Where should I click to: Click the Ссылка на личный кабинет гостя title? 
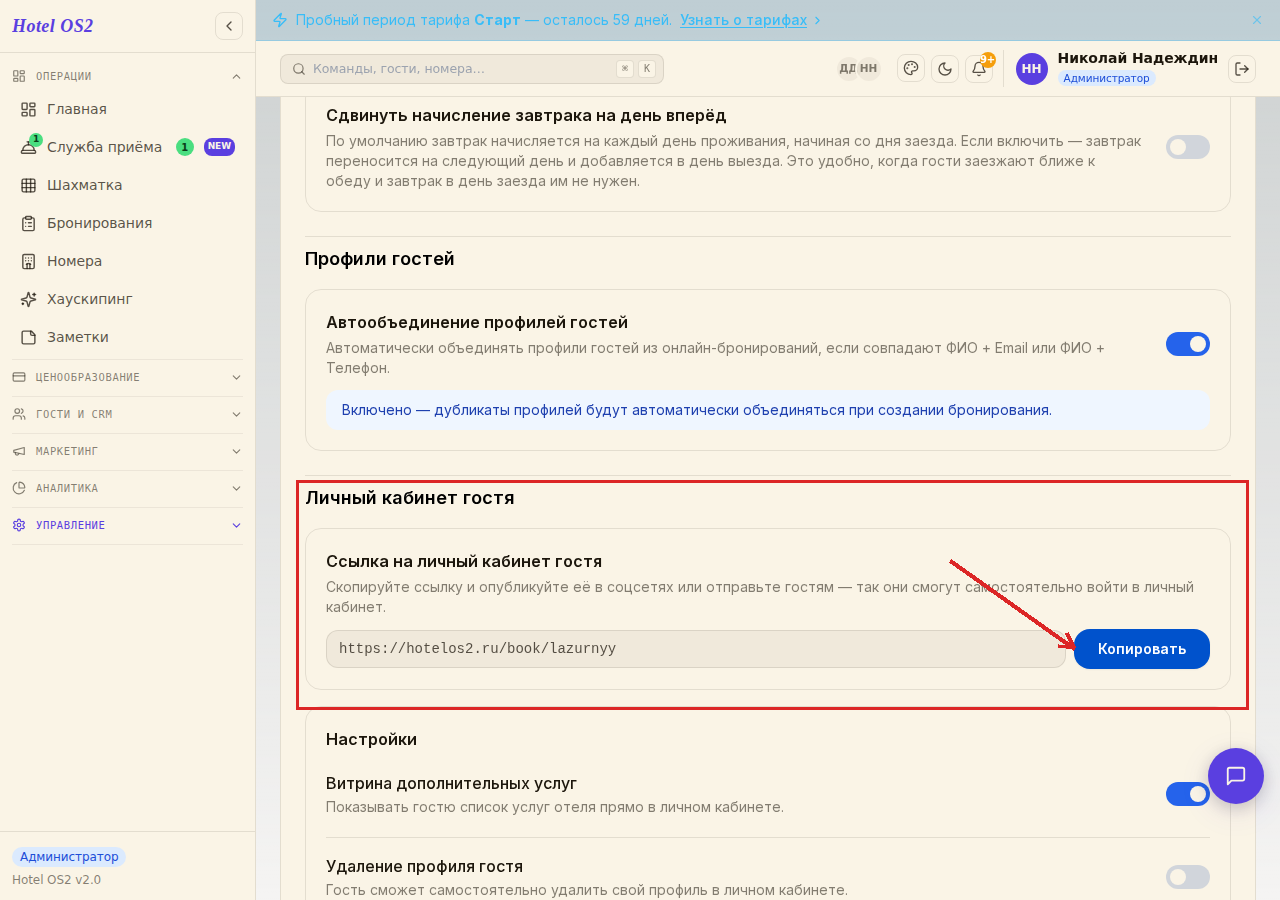click(x=464, y=562)
